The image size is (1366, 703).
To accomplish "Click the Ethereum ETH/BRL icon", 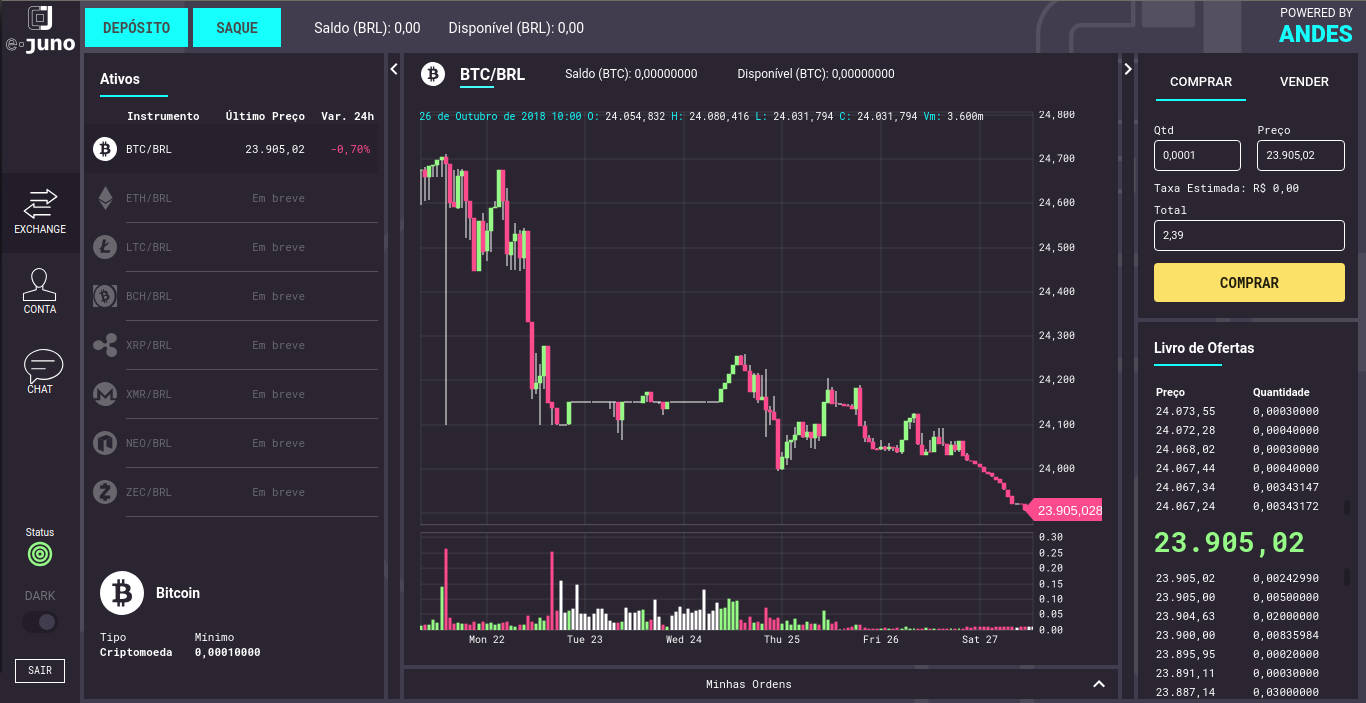I will 105,198.
